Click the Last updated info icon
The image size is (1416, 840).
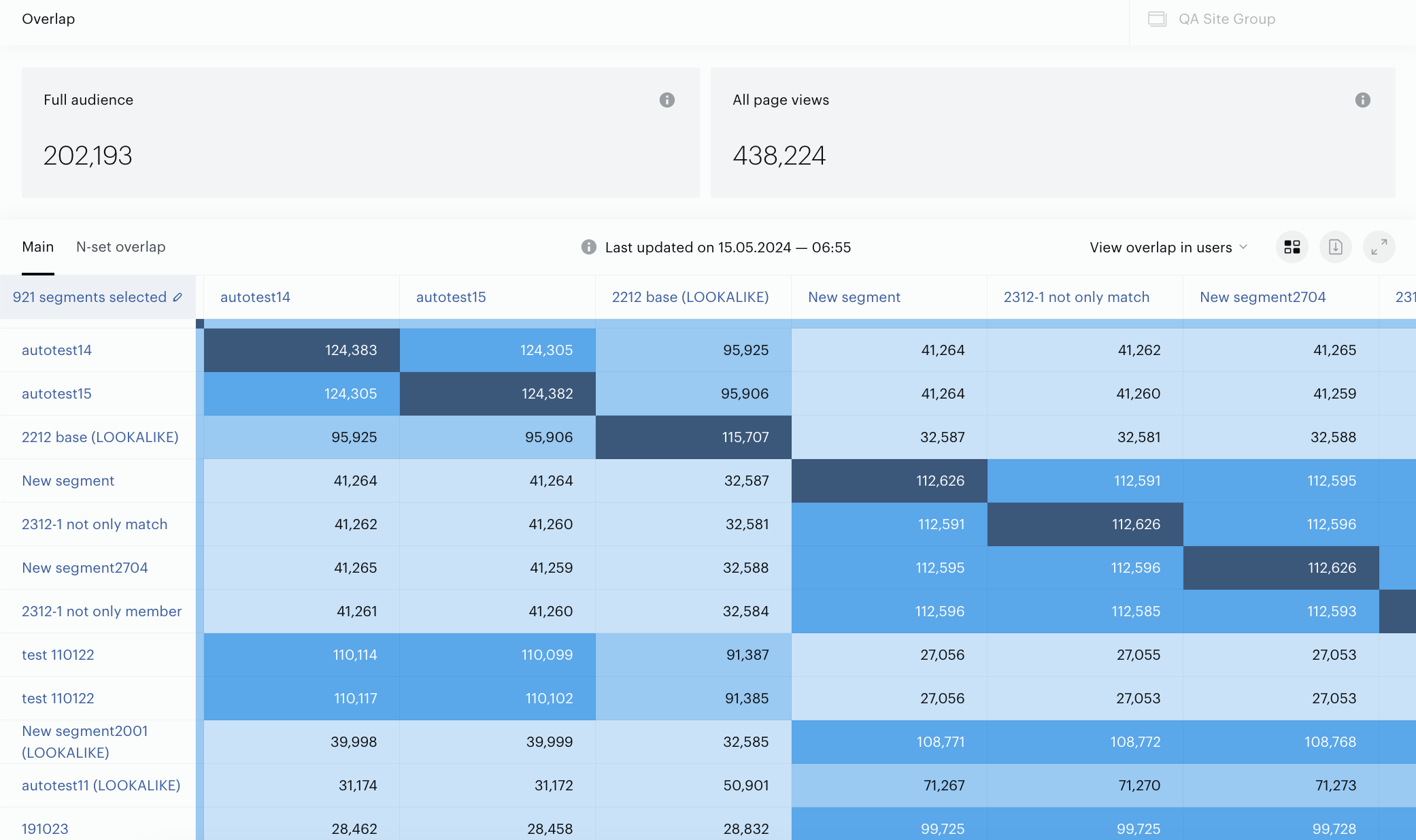[x=589, y=247]
